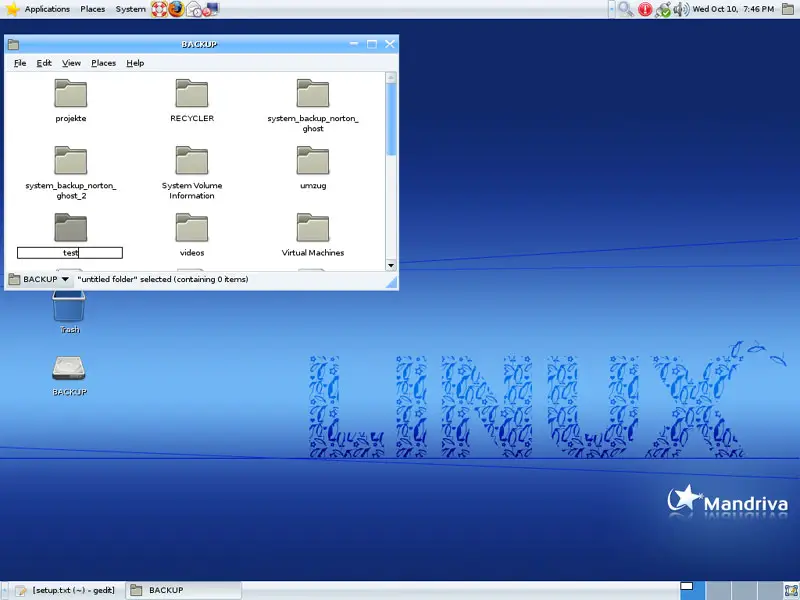Click the Mandriva star icon in the top panel

point(11,9)
